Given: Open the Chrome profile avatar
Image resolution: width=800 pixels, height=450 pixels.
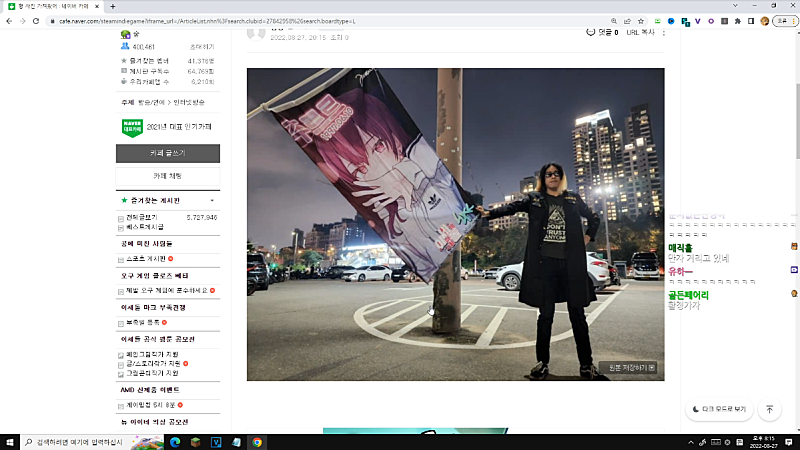Looking at the screenshot, I should [x=766, y=21].
